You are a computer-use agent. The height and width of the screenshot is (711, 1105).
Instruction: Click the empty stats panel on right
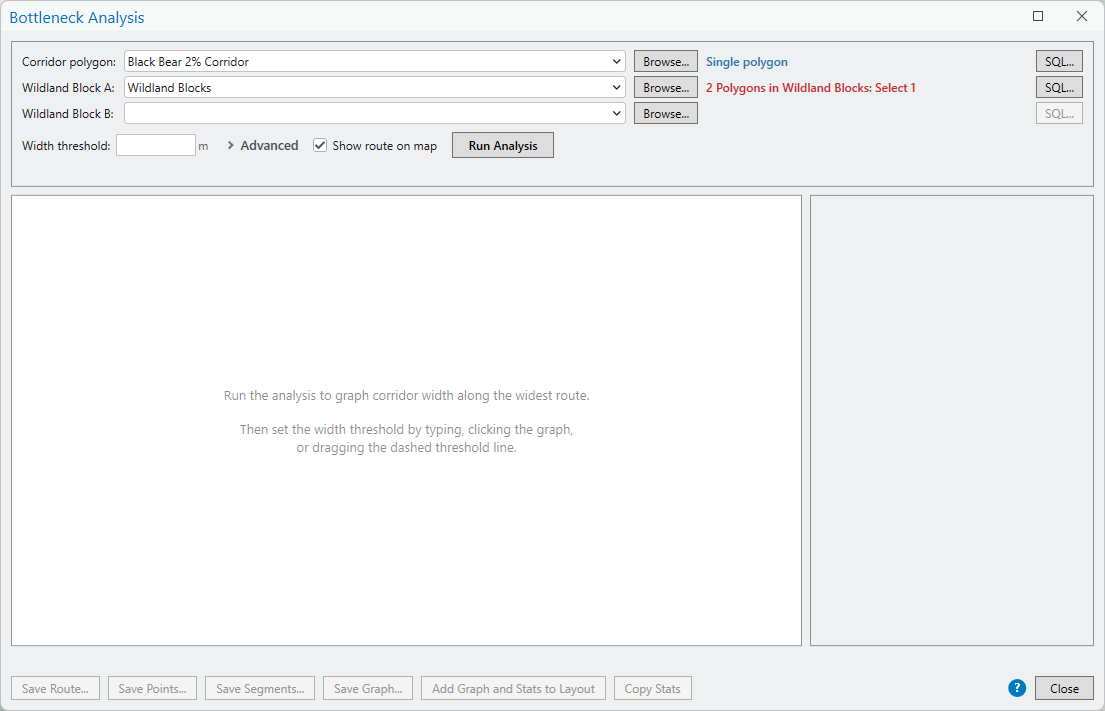click(951, 421)
